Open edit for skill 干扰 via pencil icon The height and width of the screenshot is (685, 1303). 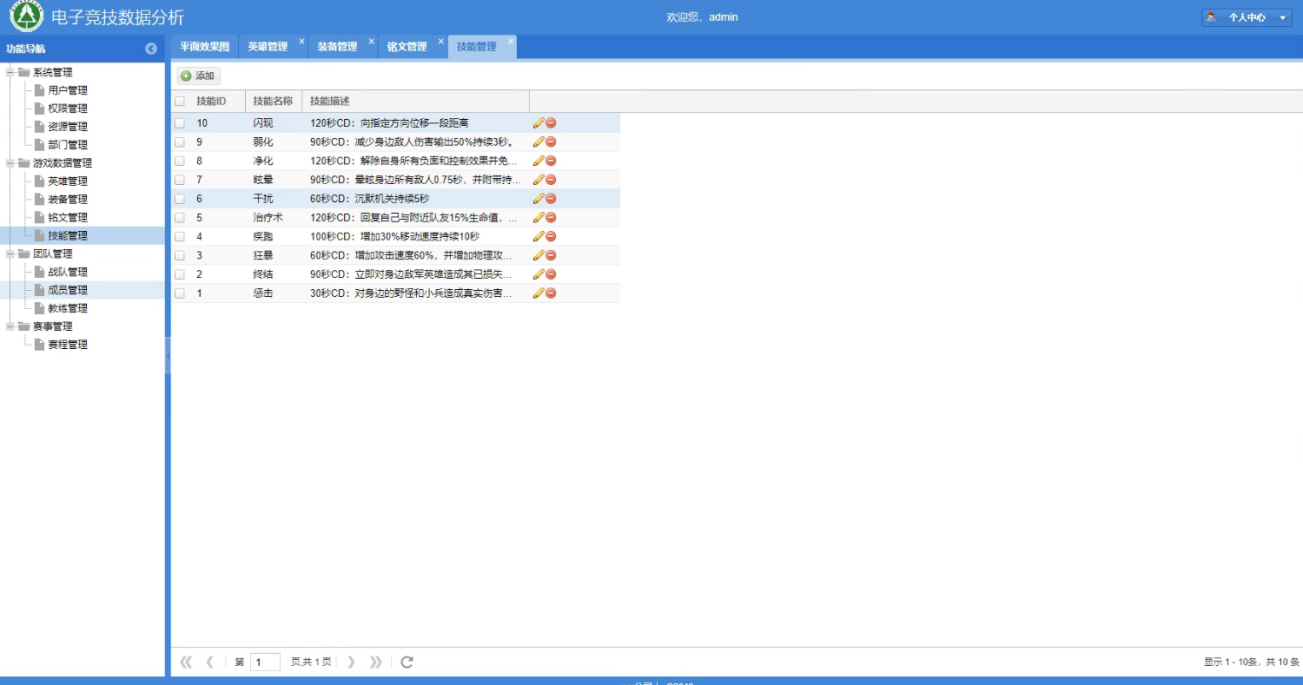coord(539,198)
